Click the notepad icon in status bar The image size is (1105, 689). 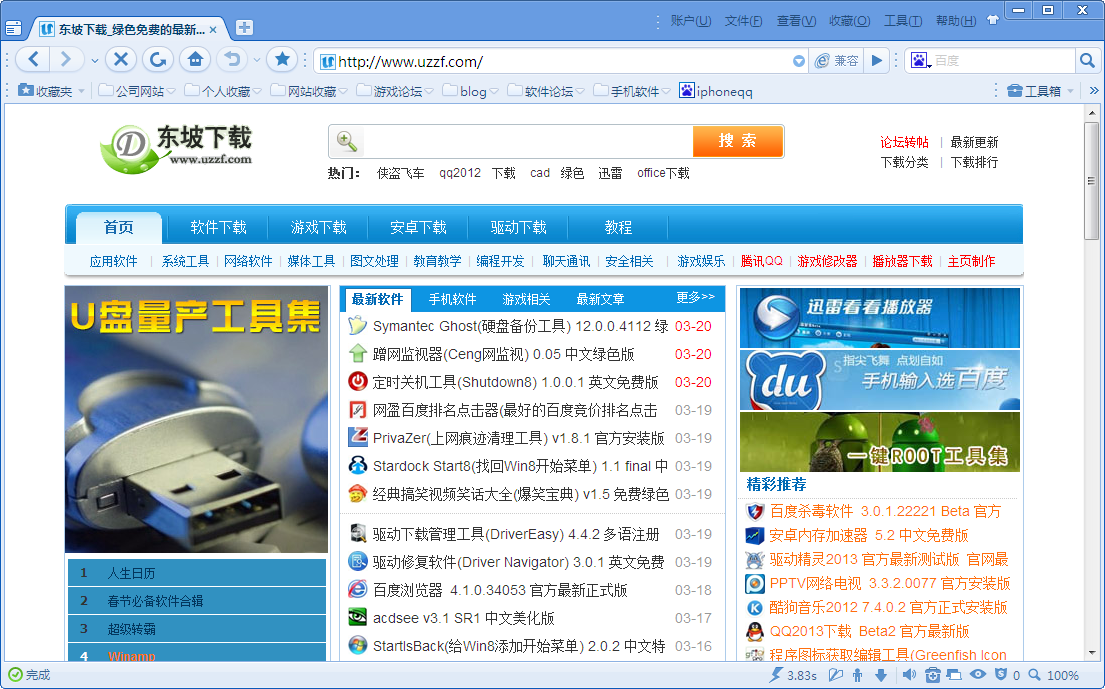(x=835, y=675)
